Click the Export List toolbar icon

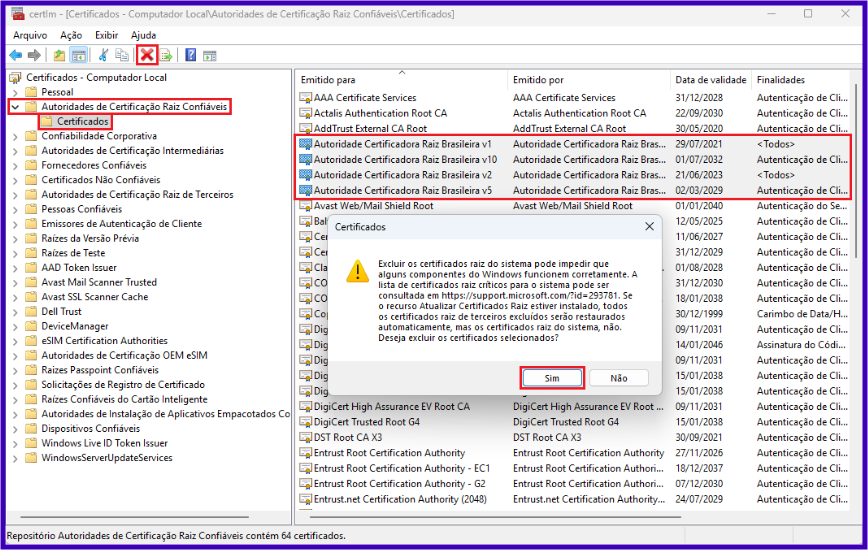click(166, 55)
